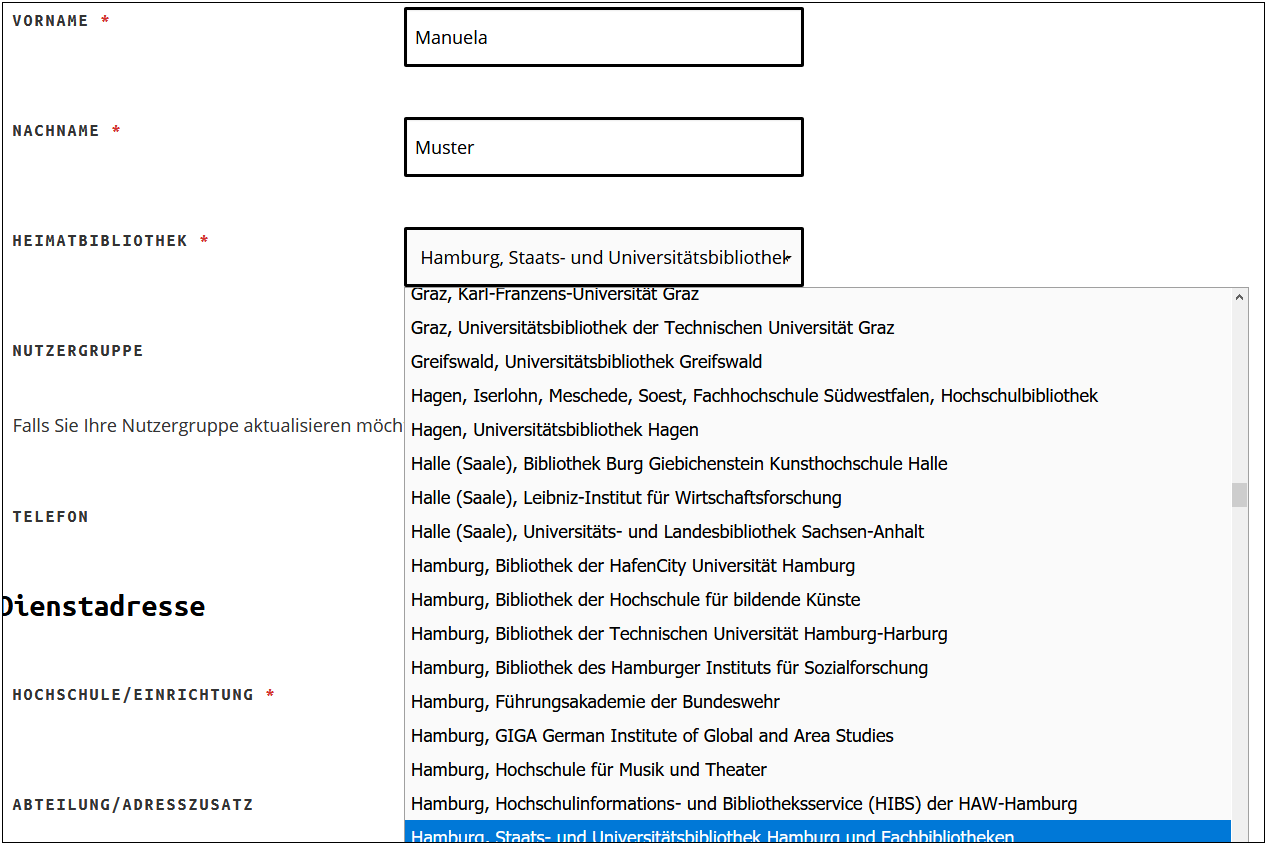
Task: Click the Vorname input field containing Manuela
Action: pyautogui.click(x=603, y=37)
